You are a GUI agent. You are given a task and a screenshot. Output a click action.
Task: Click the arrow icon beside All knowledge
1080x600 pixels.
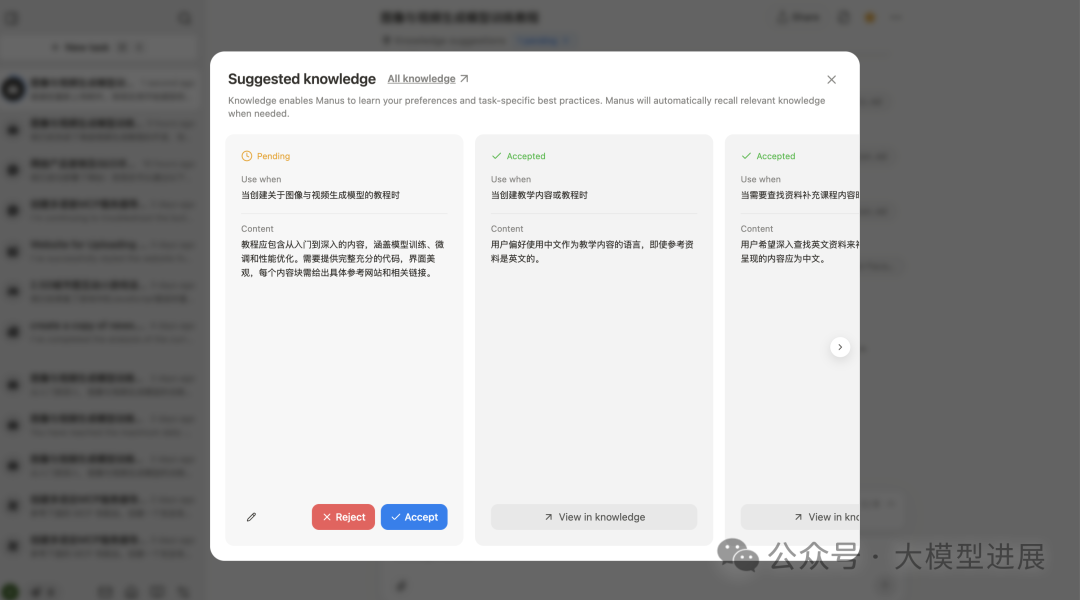click(464, 79)
